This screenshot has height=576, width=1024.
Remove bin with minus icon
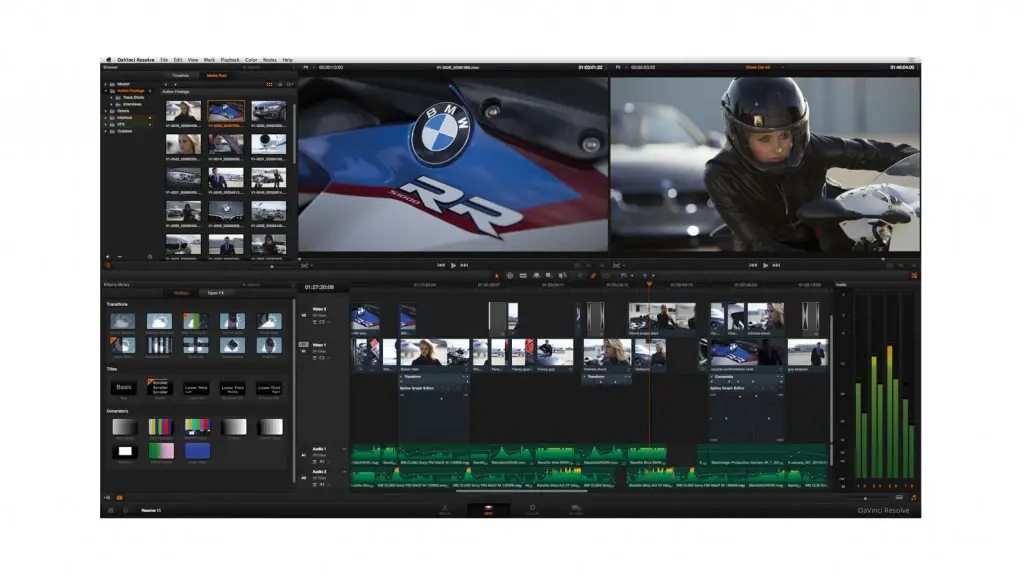[x=120, y=257]
